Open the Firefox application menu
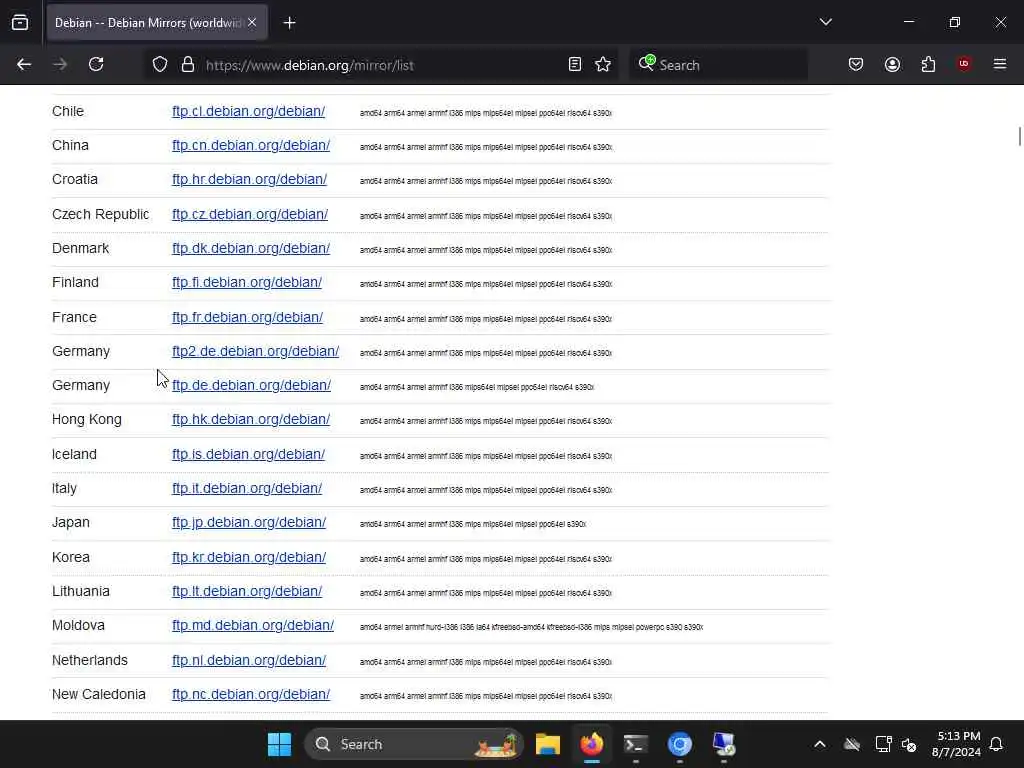This screenshot has width=1024, height=768. coord(1000,64)
